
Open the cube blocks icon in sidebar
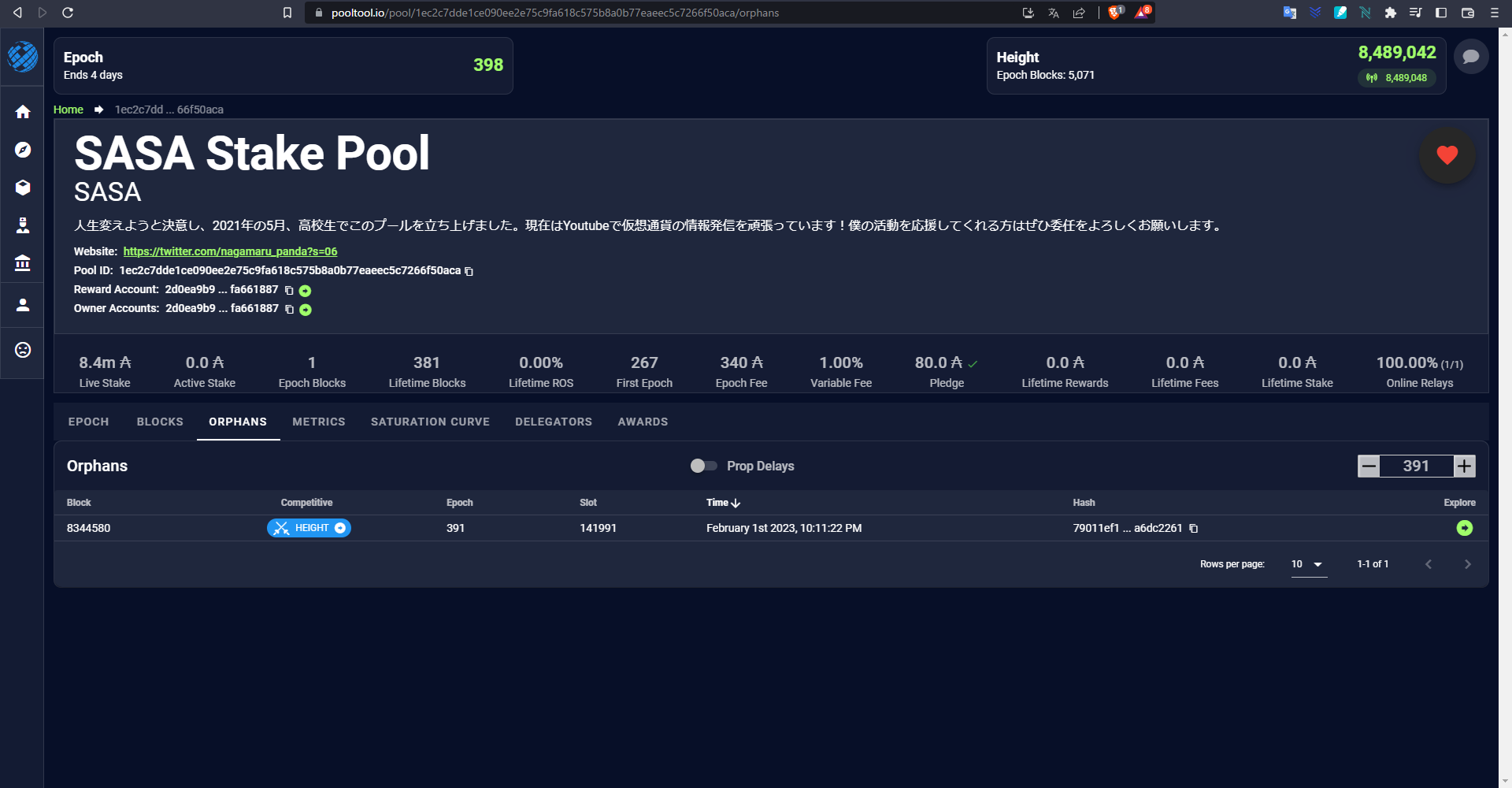22,188
